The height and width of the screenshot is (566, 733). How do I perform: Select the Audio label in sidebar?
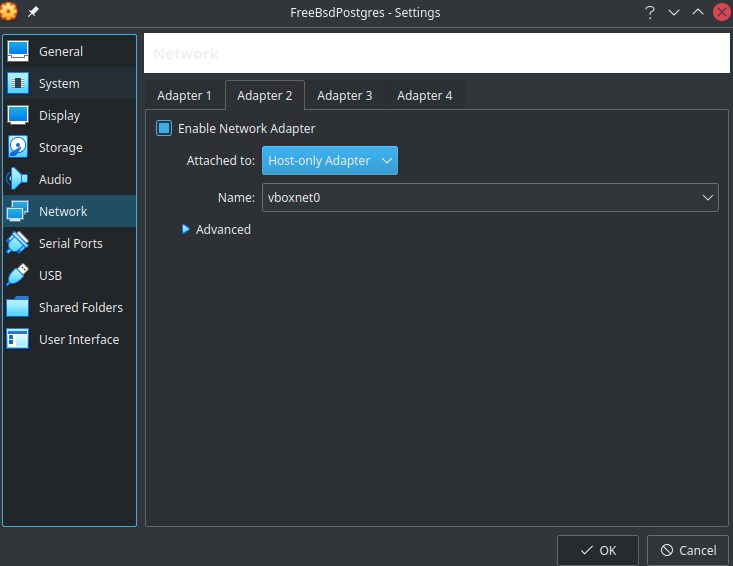[55, 179]
